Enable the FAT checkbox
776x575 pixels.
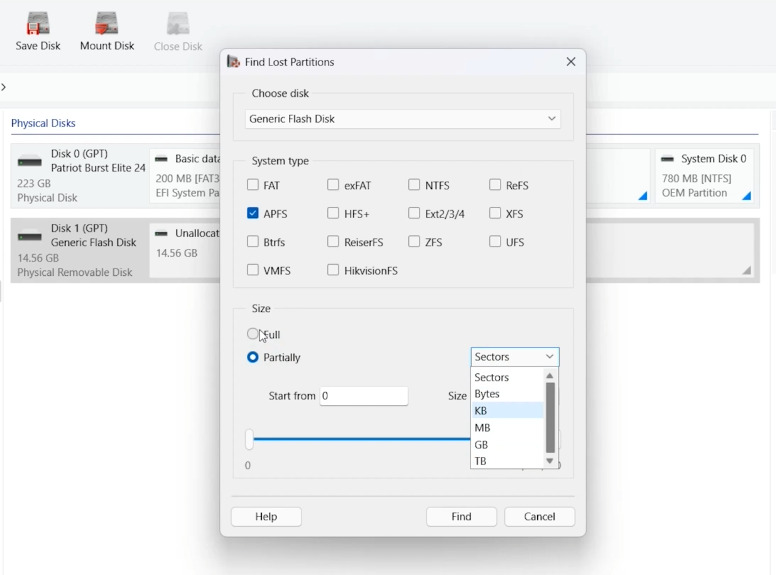click(x=253, y=185)
